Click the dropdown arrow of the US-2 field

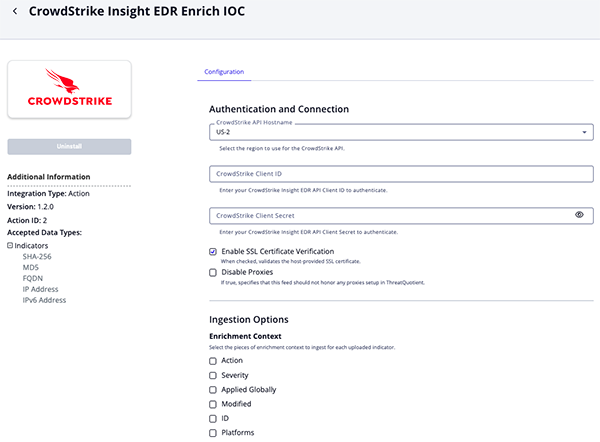[584, 132]
